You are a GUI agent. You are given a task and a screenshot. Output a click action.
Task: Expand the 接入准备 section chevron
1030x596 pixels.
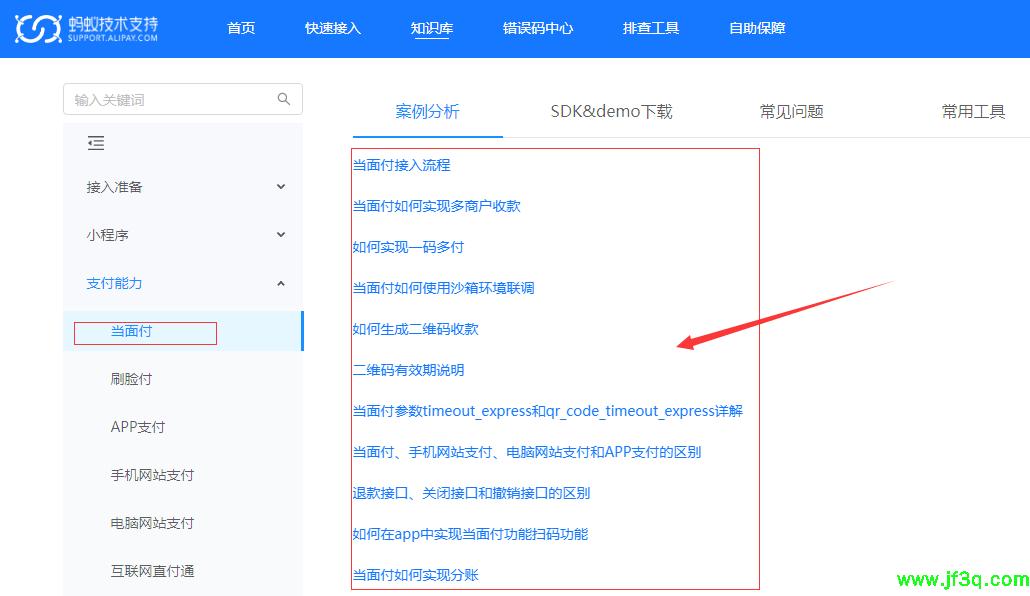click(x=281, y=187)
